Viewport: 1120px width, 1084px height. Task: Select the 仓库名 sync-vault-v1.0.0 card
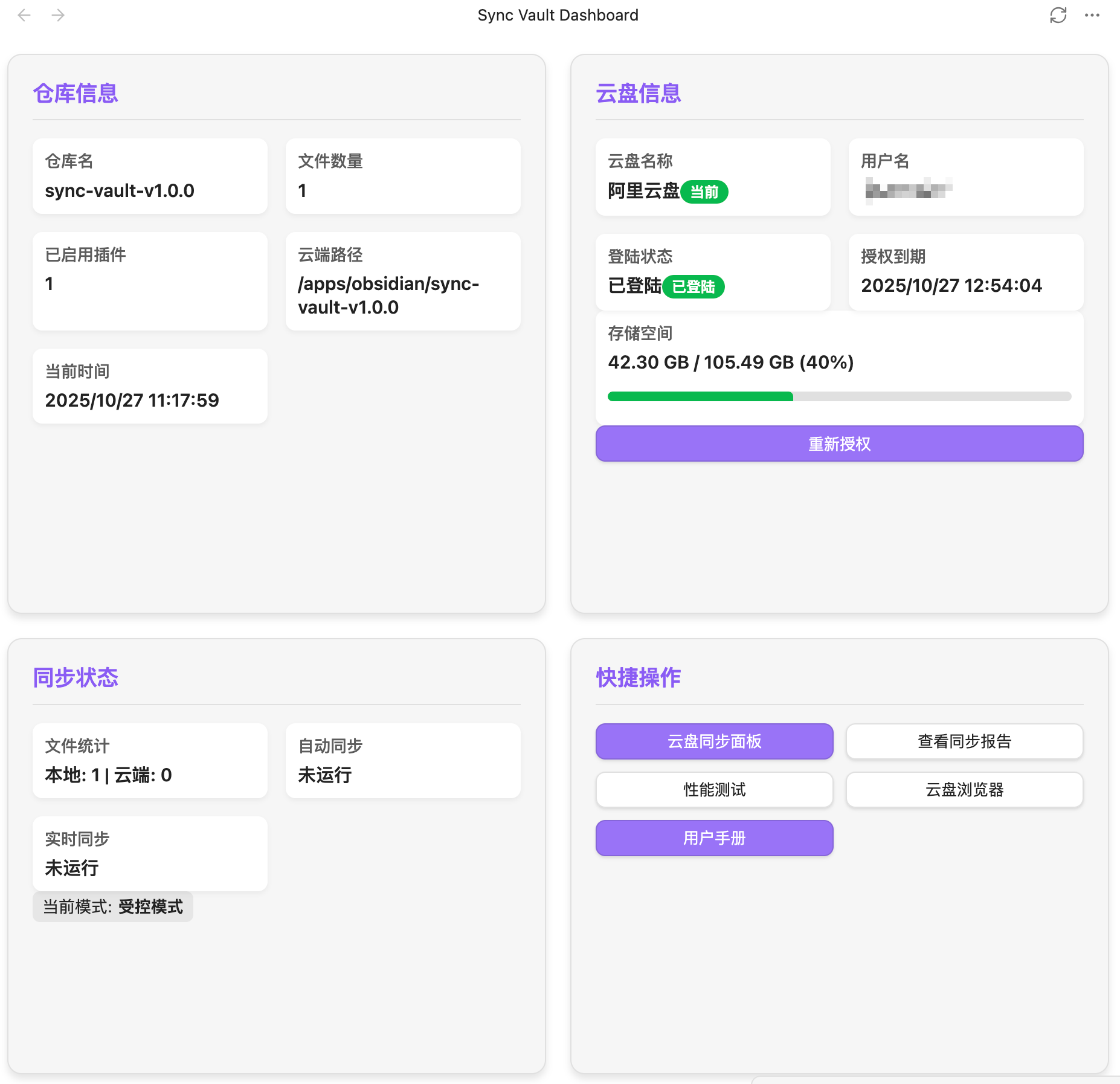point(150,176)
